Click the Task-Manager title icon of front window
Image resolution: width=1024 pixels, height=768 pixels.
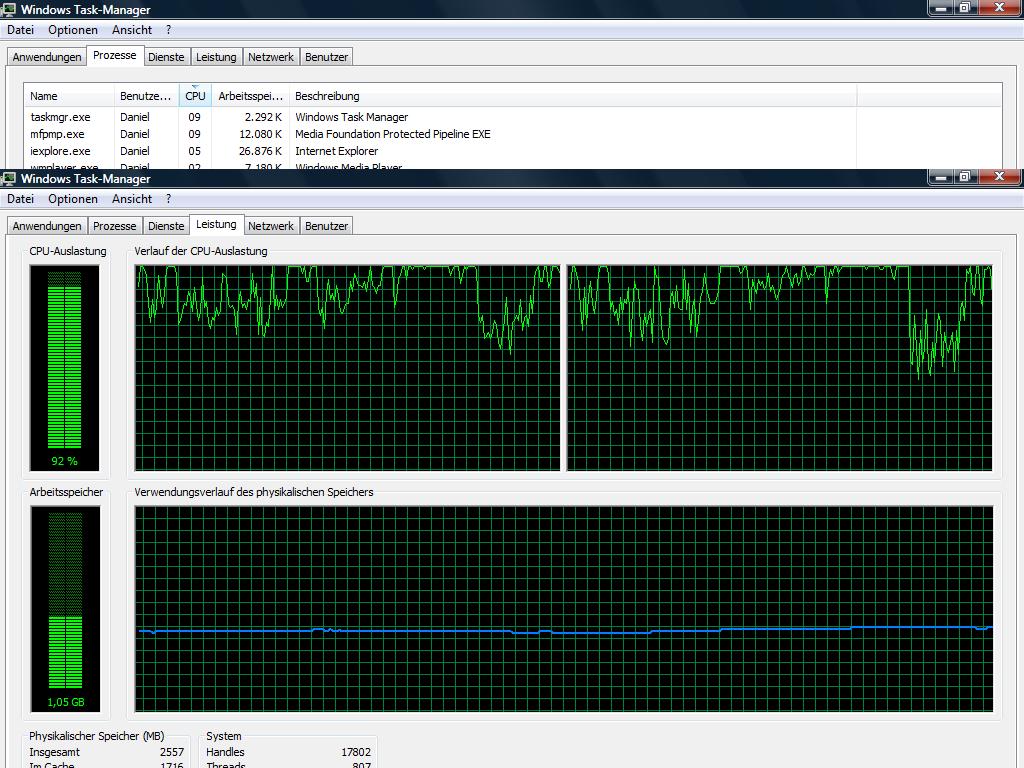(x=9, y=178)
